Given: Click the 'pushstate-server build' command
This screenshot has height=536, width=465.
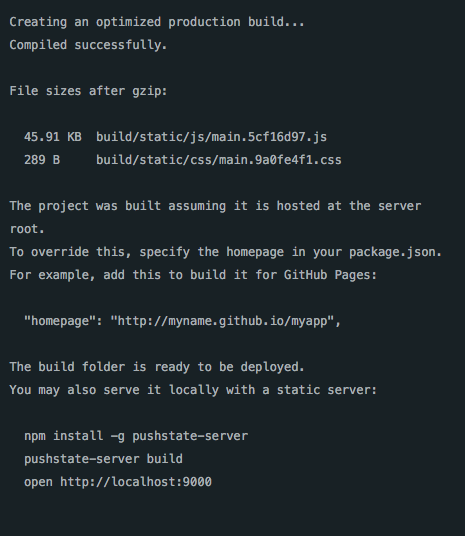Looking at the screenshot, I should click(104, 459).
